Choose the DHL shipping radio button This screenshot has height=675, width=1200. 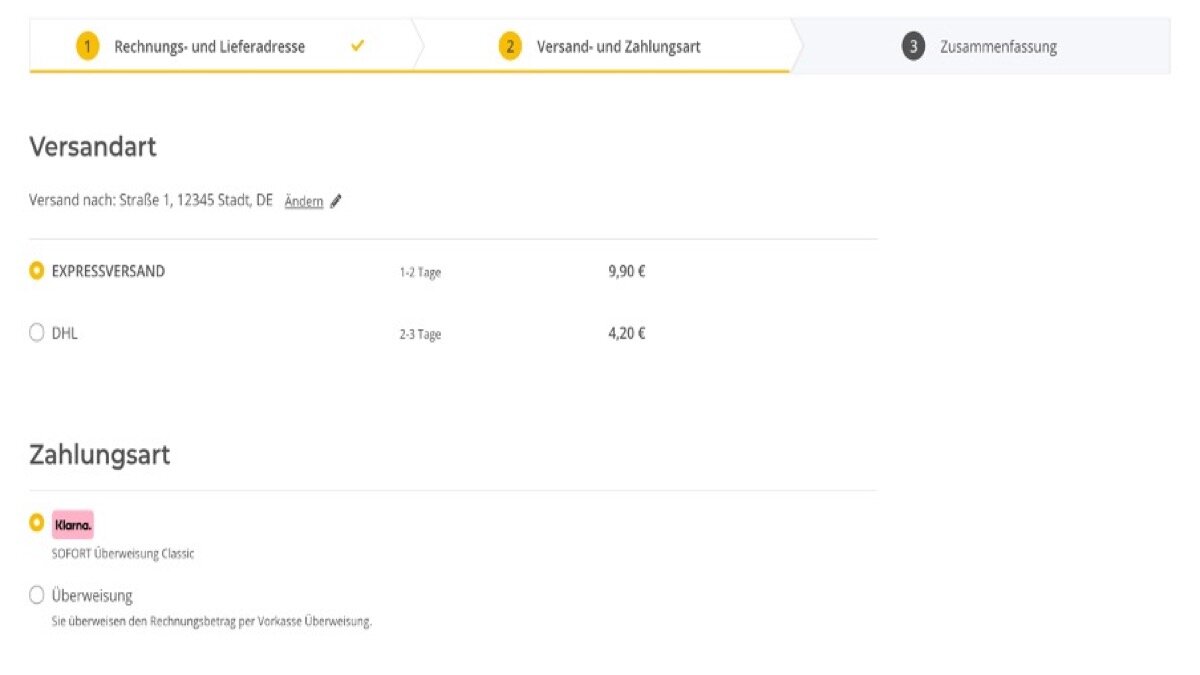(37, 333)
